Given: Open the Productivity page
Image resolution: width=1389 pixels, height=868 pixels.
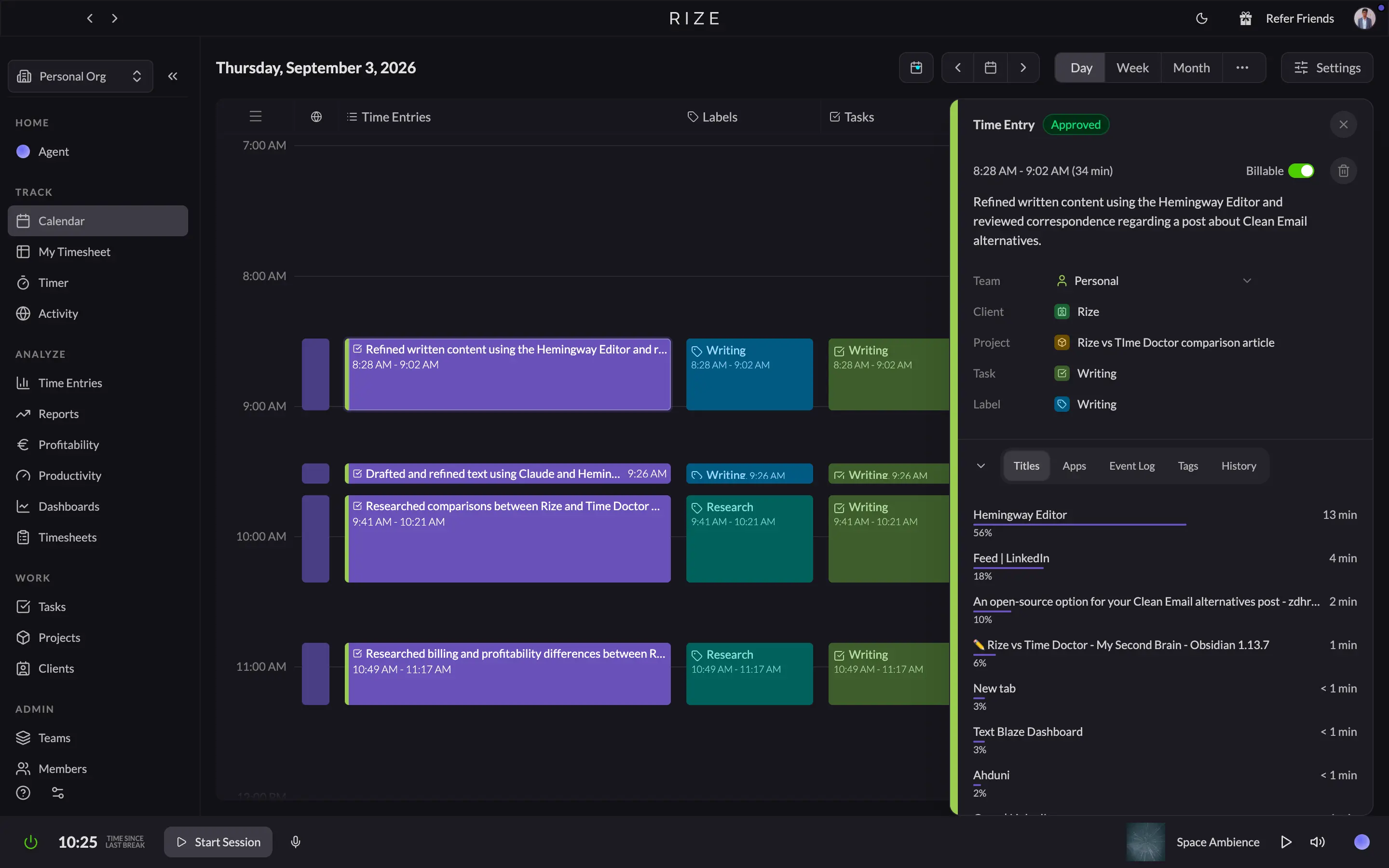Looking at the screenshot, I should click(97, 475).
